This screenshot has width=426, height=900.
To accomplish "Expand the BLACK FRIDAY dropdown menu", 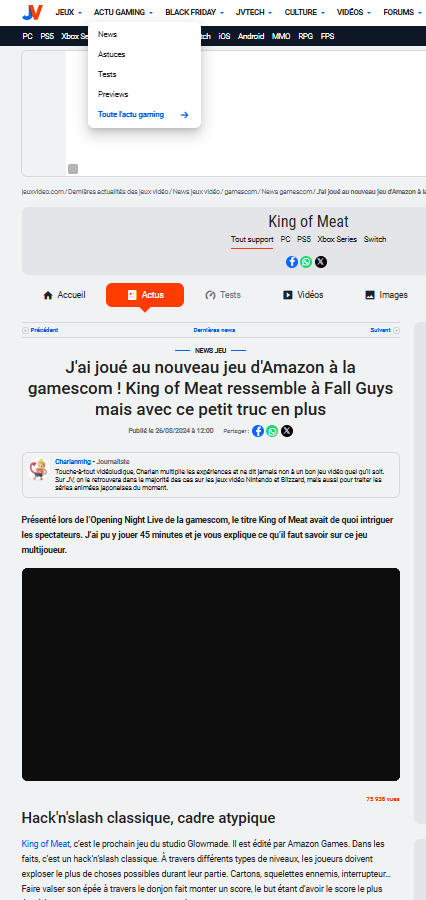I will (193, 12).
